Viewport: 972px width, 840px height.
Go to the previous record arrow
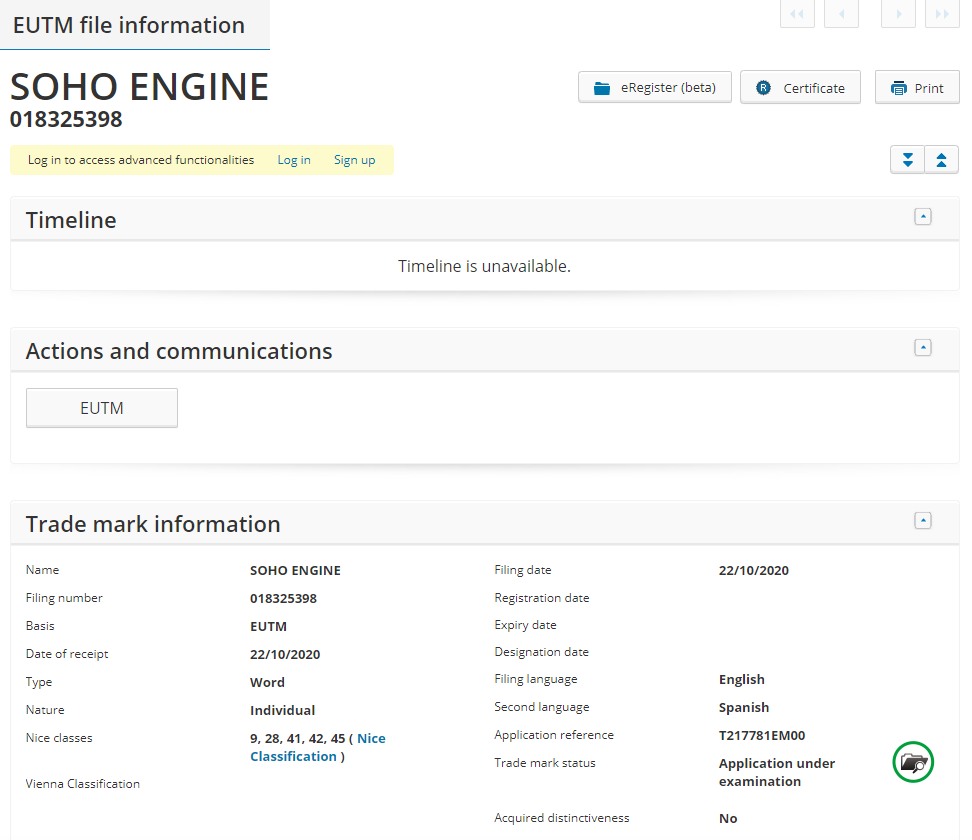pos(841,14)
